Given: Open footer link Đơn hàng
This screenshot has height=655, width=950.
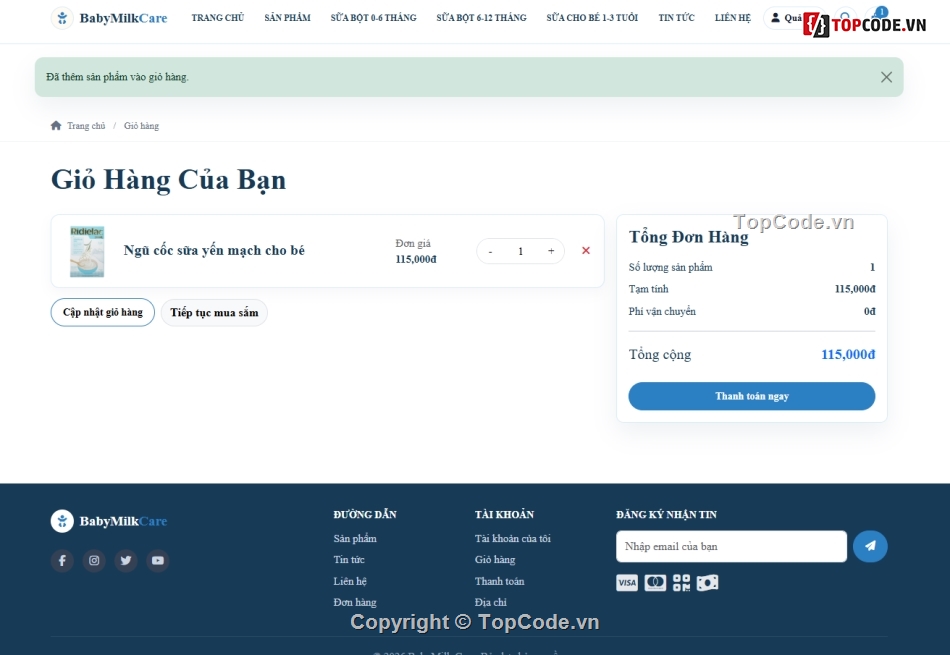Looking at the screenshot, I should click(x=354, y=602).
